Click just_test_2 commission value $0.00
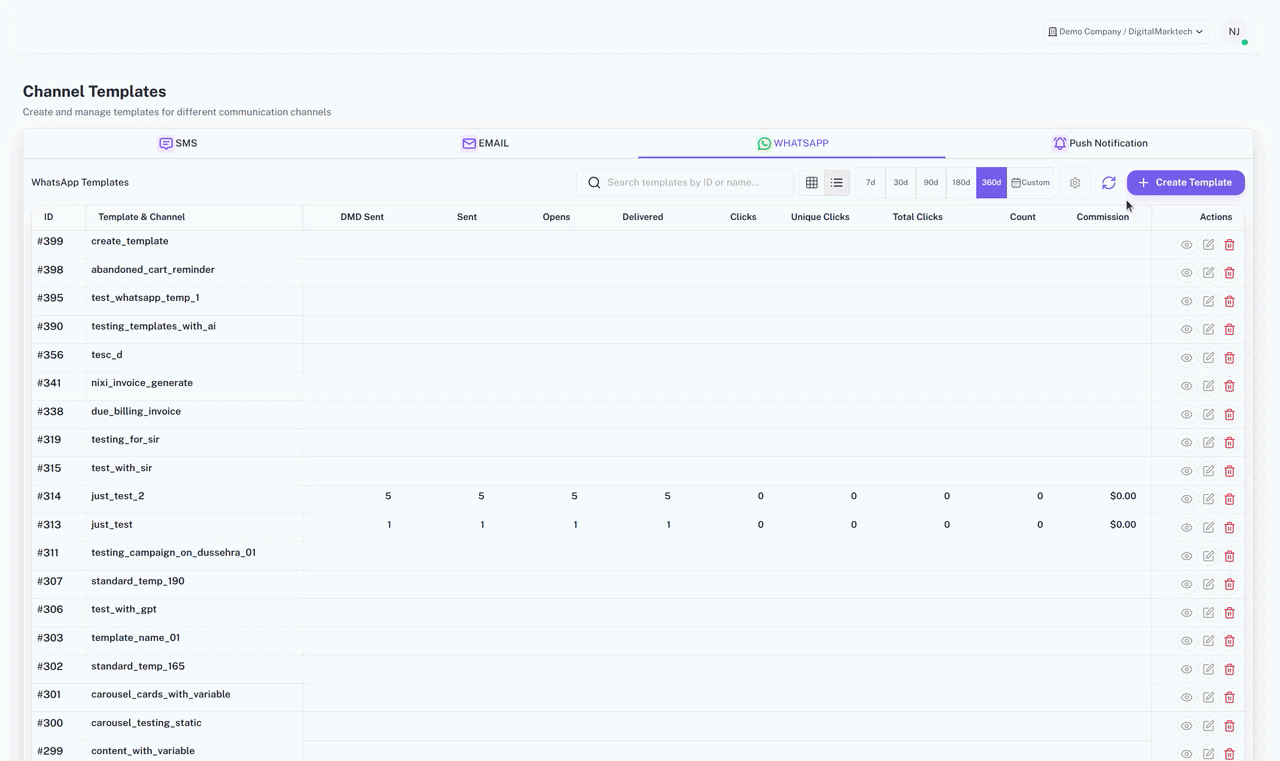Screen dimensions: 1280x761 tap(1123, 497)
